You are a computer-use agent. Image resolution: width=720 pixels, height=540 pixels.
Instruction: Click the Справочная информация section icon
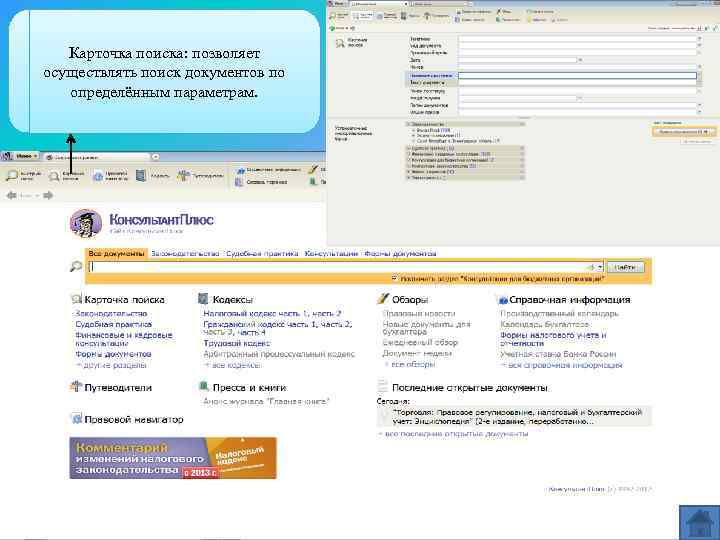503,300
